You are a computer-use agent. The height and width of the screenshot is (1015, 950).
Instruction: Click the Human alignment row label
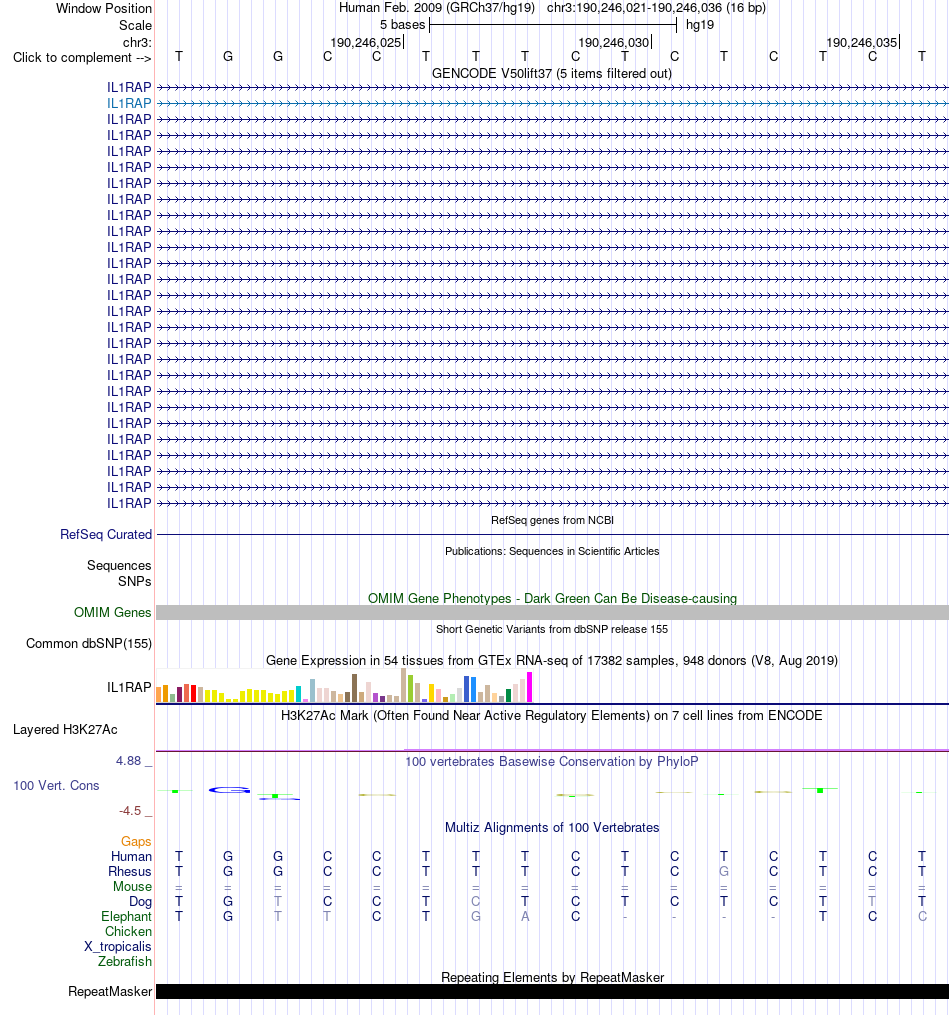[x=131, y=856]
